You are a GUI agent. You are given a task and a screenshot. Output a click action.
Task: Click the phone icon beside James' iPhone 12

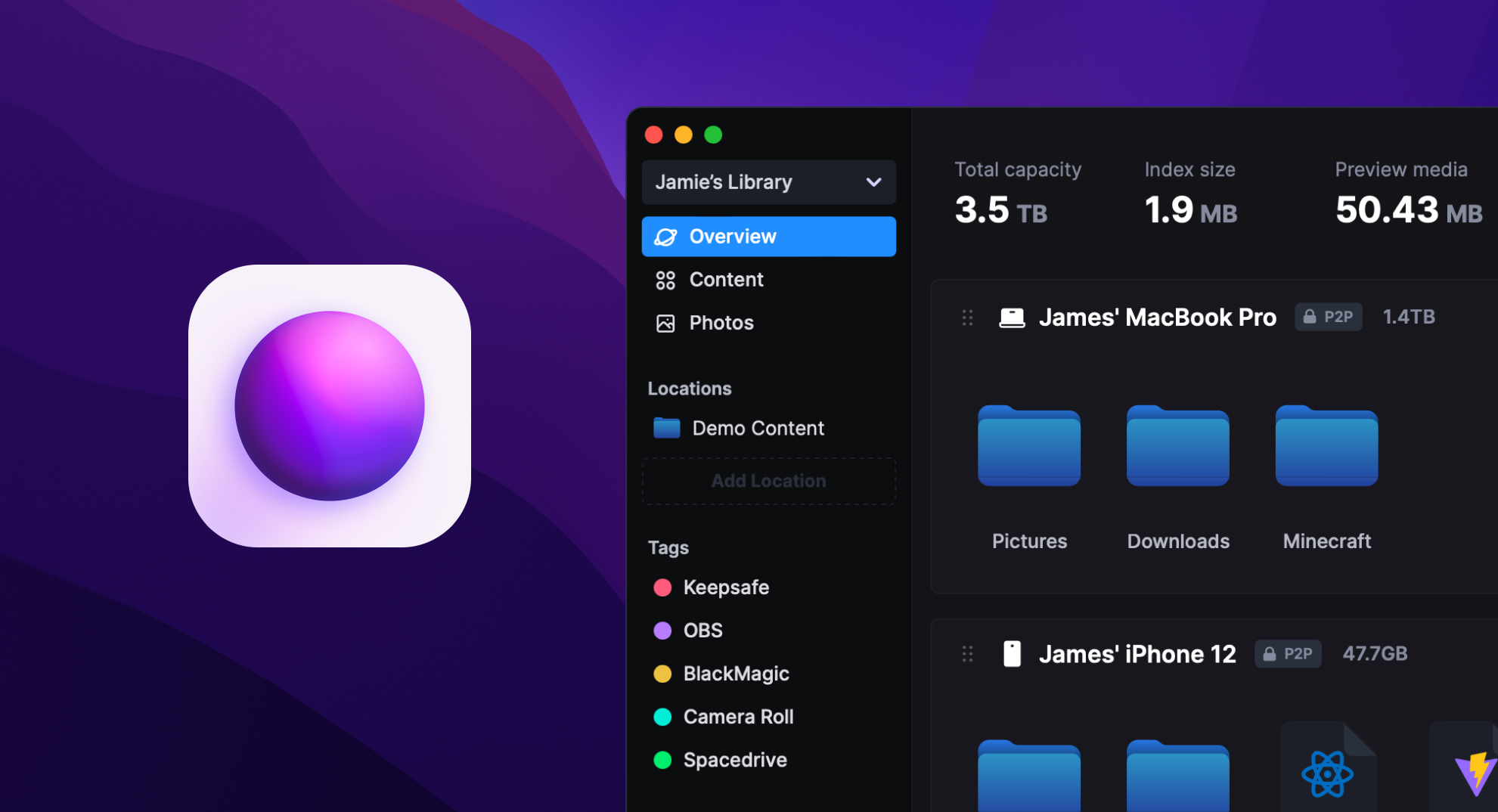(x=1012, y=653)
